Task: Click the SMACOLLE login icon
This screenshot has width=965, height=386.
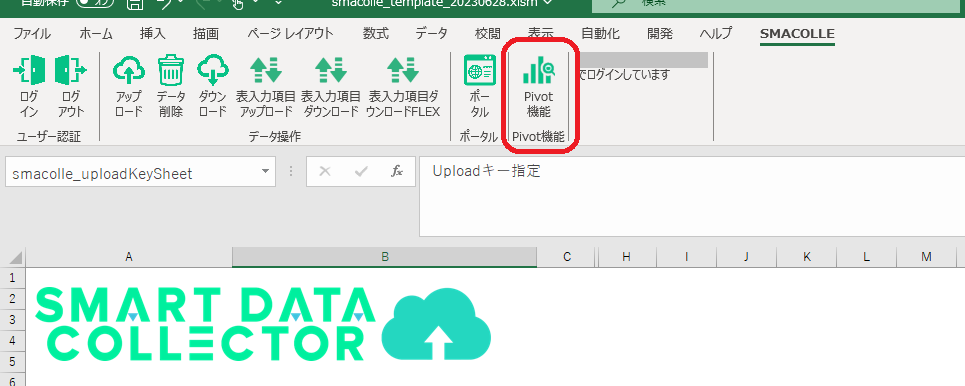Action: pos(29,70)
